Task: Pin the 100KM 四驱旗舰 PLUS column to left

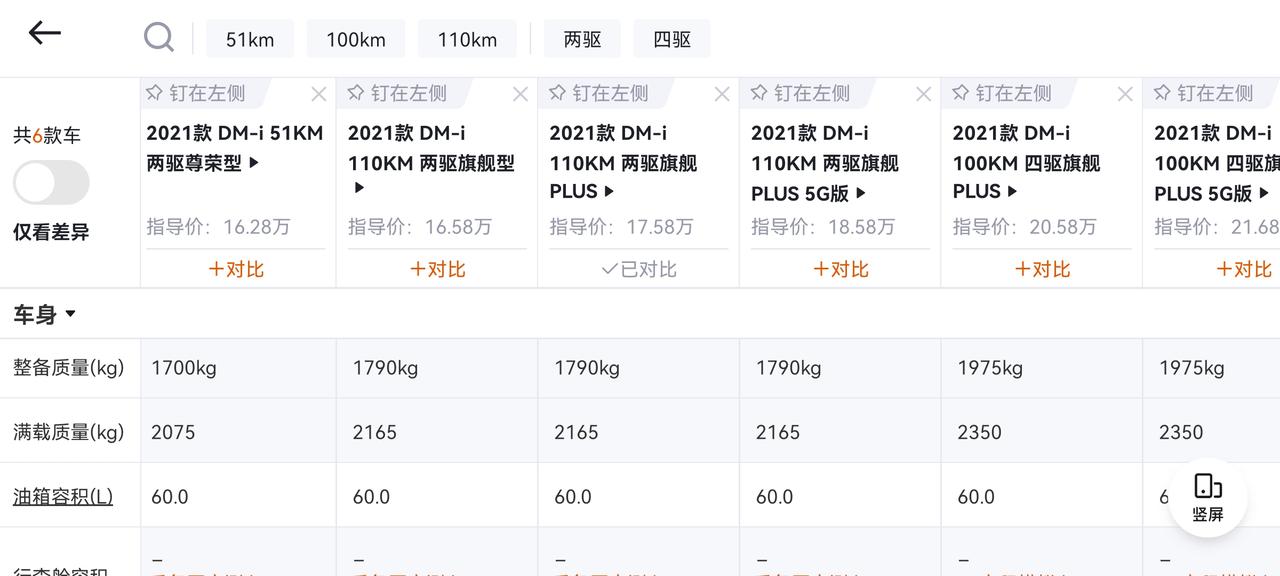Action: (1002, 93)
